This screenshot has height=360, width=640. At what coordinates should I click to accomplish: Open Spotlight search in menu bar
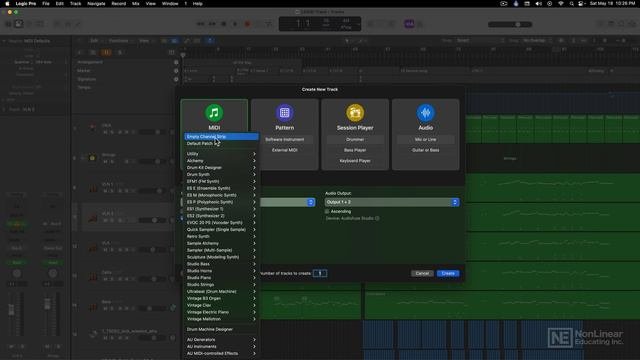[571, 4]
